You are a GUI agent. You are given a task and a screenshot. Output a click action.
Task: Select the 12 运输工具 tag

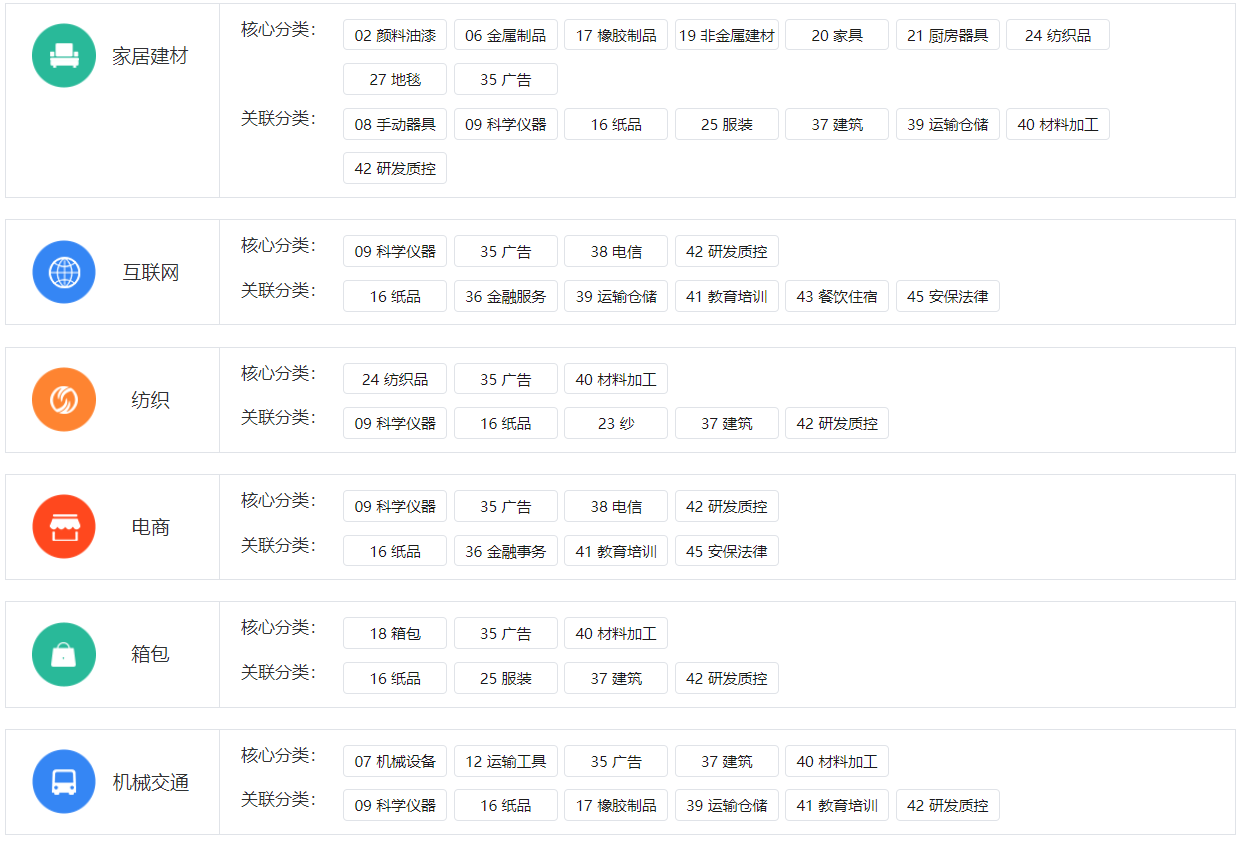point(506,761)
